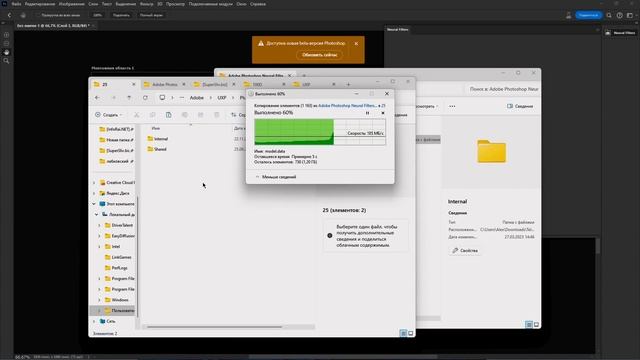Expand the Яндекс Диск tree node
640x360 pixels.
pos(94,193)
